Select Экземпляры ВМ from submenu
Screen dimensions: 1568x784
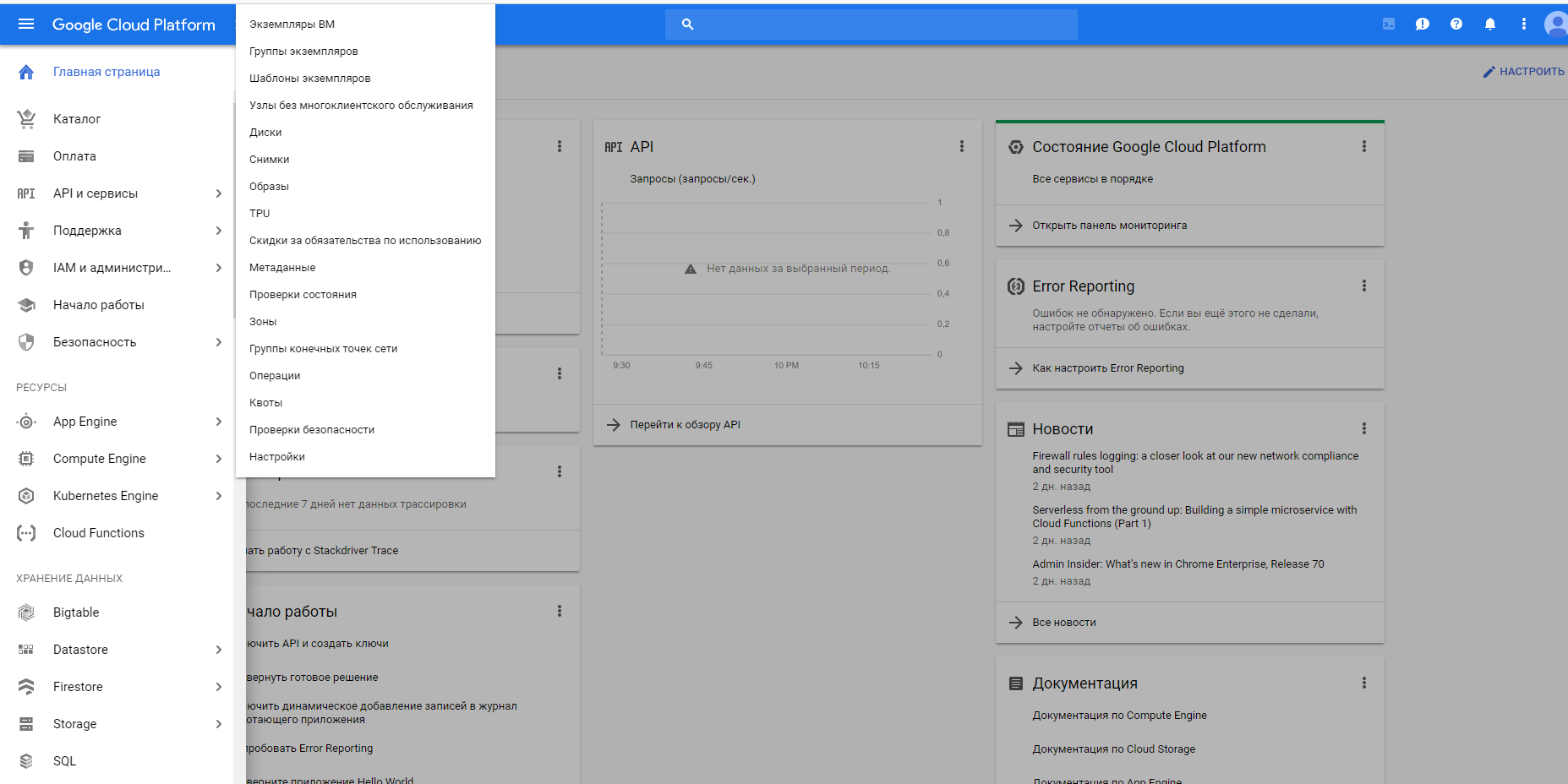pyautogui.click(x=365, y=24)
